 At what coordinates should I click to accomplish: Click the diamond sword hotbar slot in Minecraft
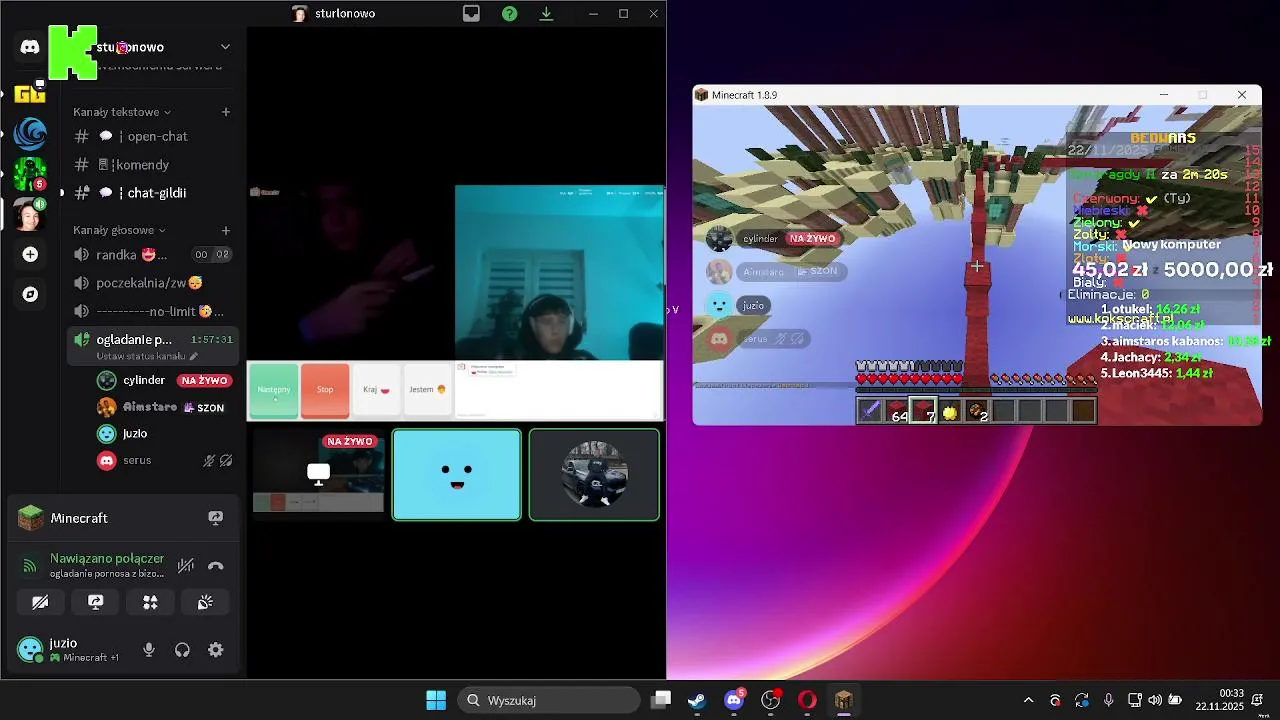pyautogui.click(x=870, y=410)
